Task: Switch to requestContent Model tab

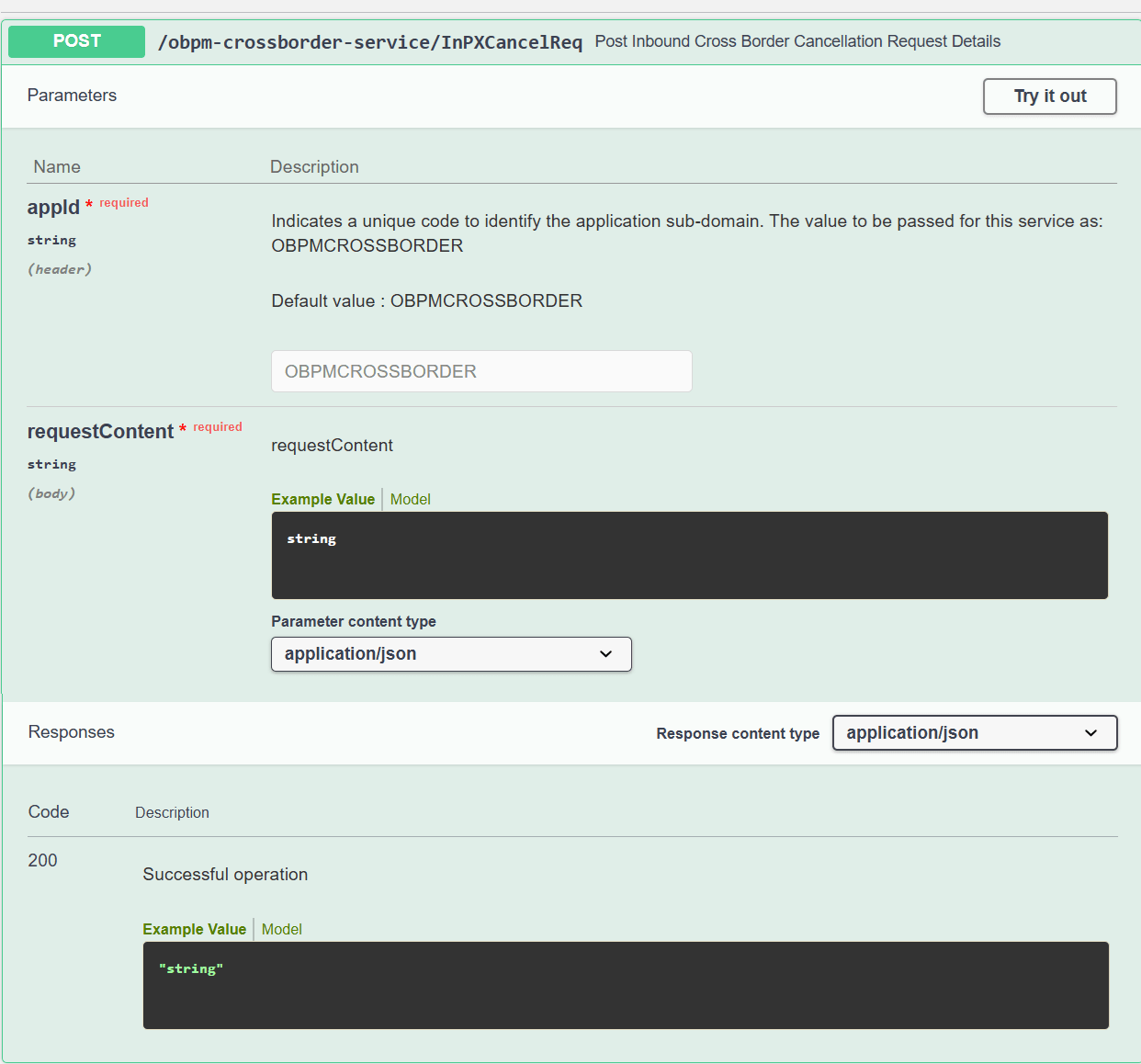Action: point(410,499)
